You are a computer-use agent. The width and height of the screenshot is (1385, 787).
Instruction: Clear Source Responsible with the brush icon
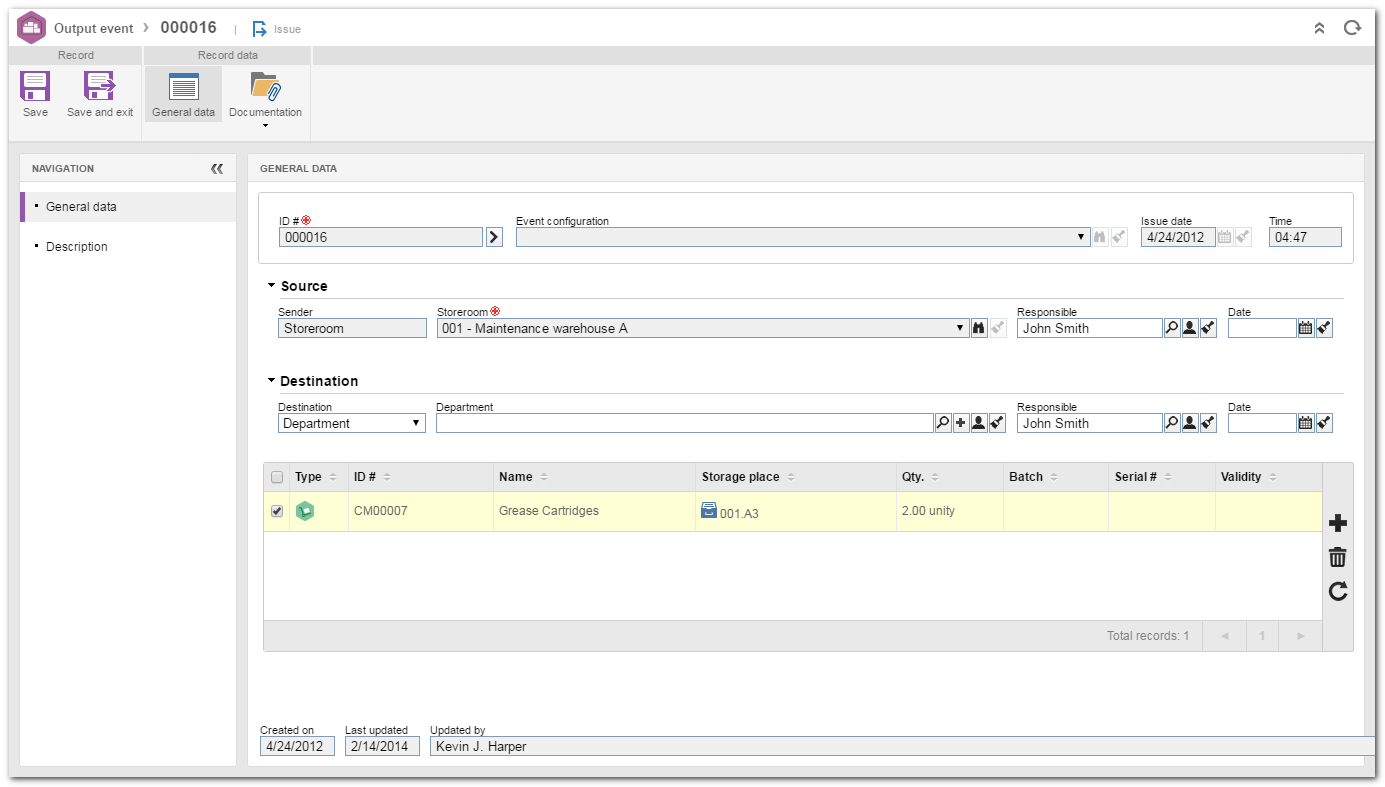coord(1208,328)
